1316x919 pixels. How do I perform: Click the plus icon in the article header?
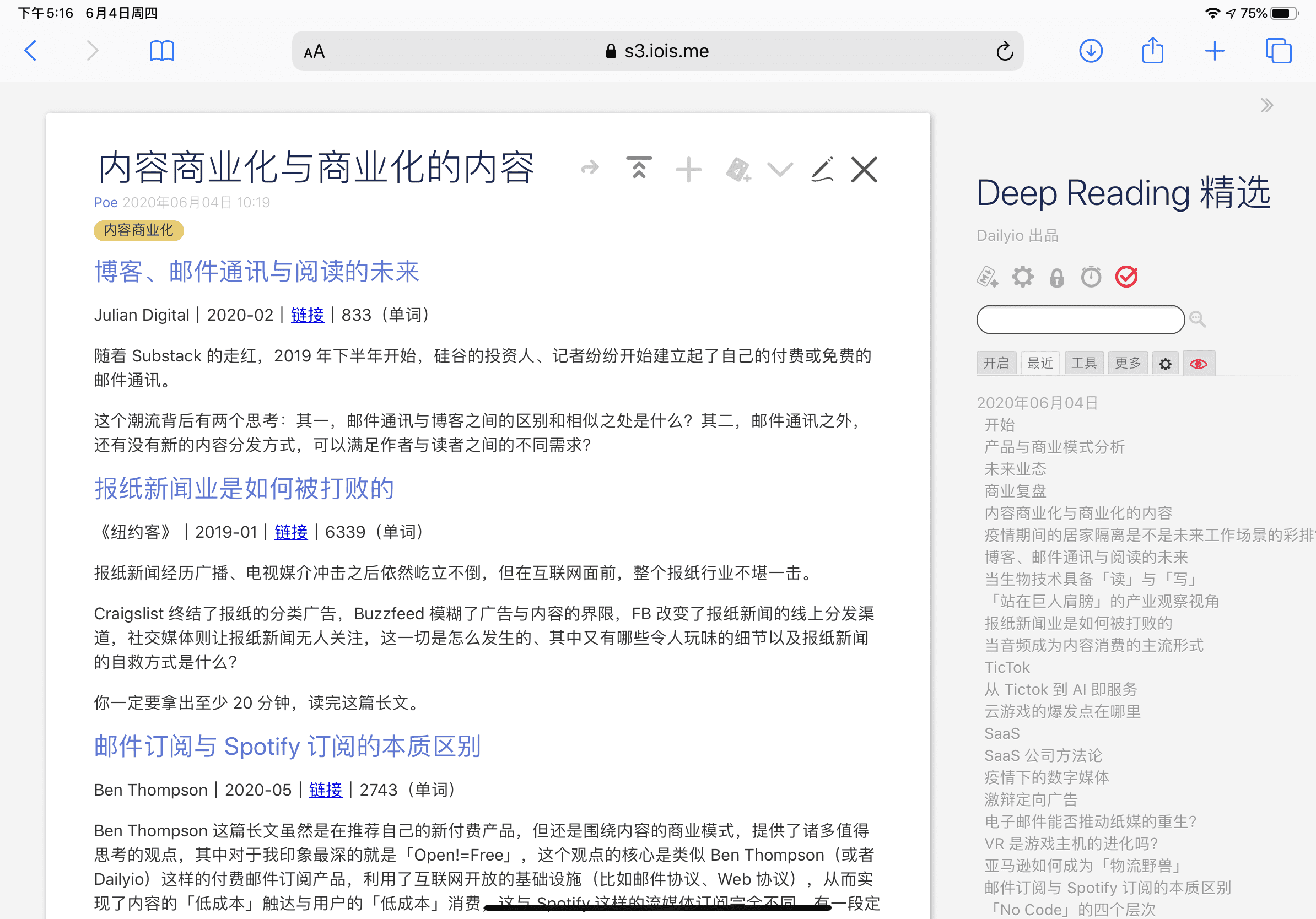(688, 170)
